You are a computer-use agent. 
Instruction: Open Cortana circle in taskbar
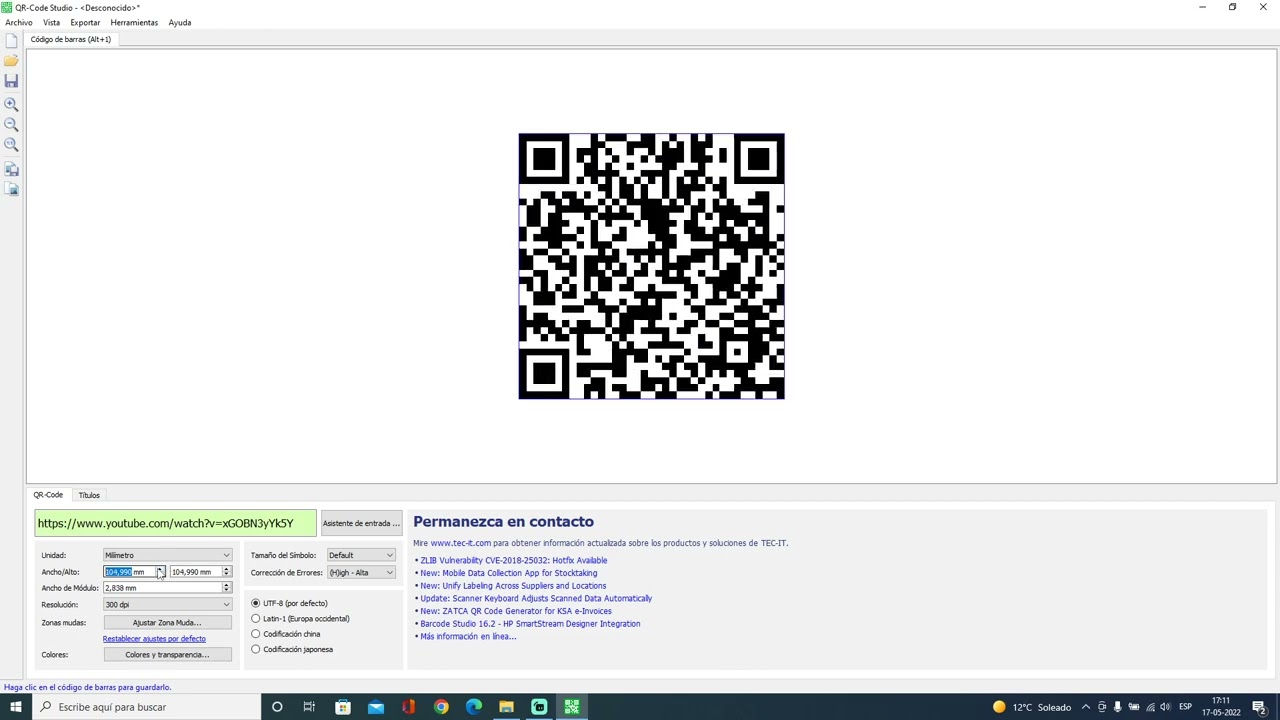pyautogui.click(x=277, y=707)
